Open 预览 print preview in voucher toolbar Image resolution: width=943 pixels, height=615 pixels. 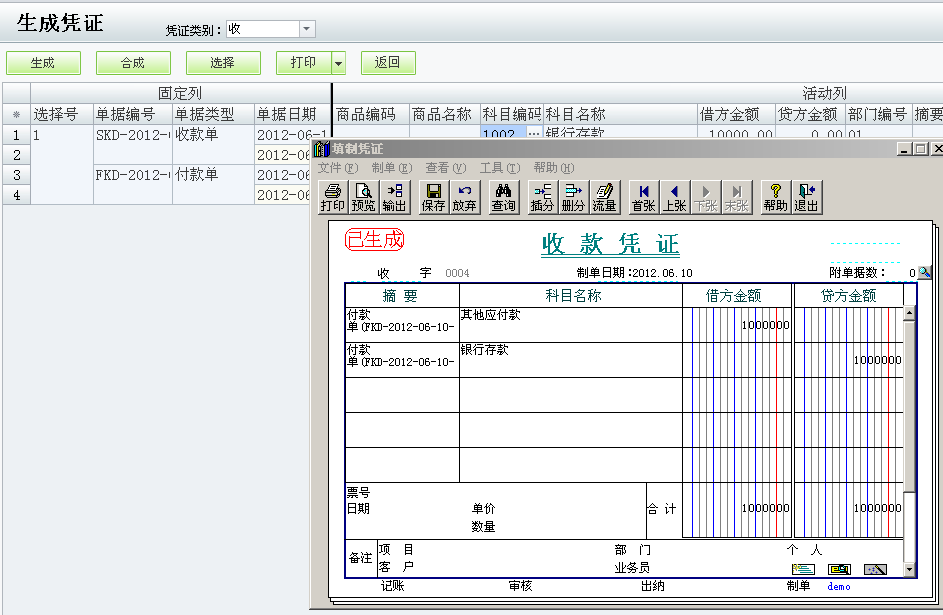pyautogui.click(x=363, y=197)
